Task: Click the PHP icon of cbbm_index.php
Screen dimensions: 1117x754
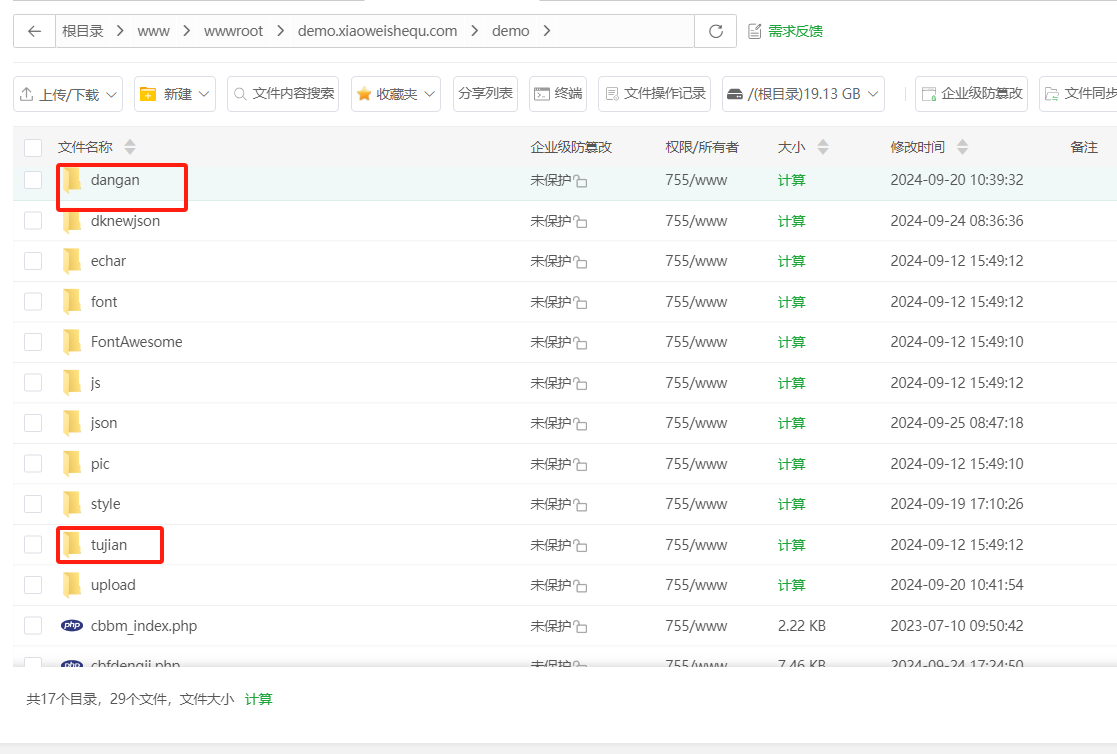Action: click(x=72, y=626)
